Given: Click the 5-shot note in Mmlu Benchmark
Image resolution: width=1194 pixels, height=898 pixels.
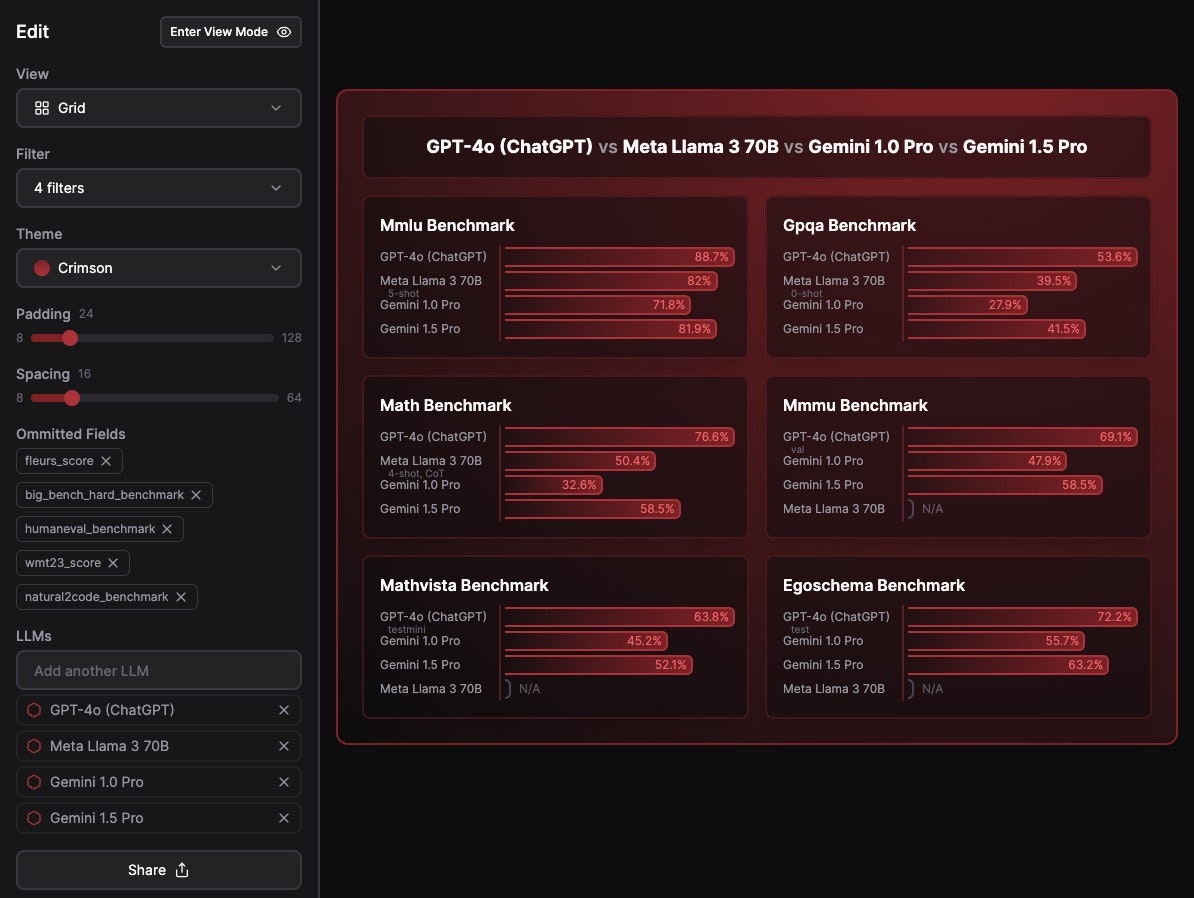Looking at the screenshot, I should [403, 293].
